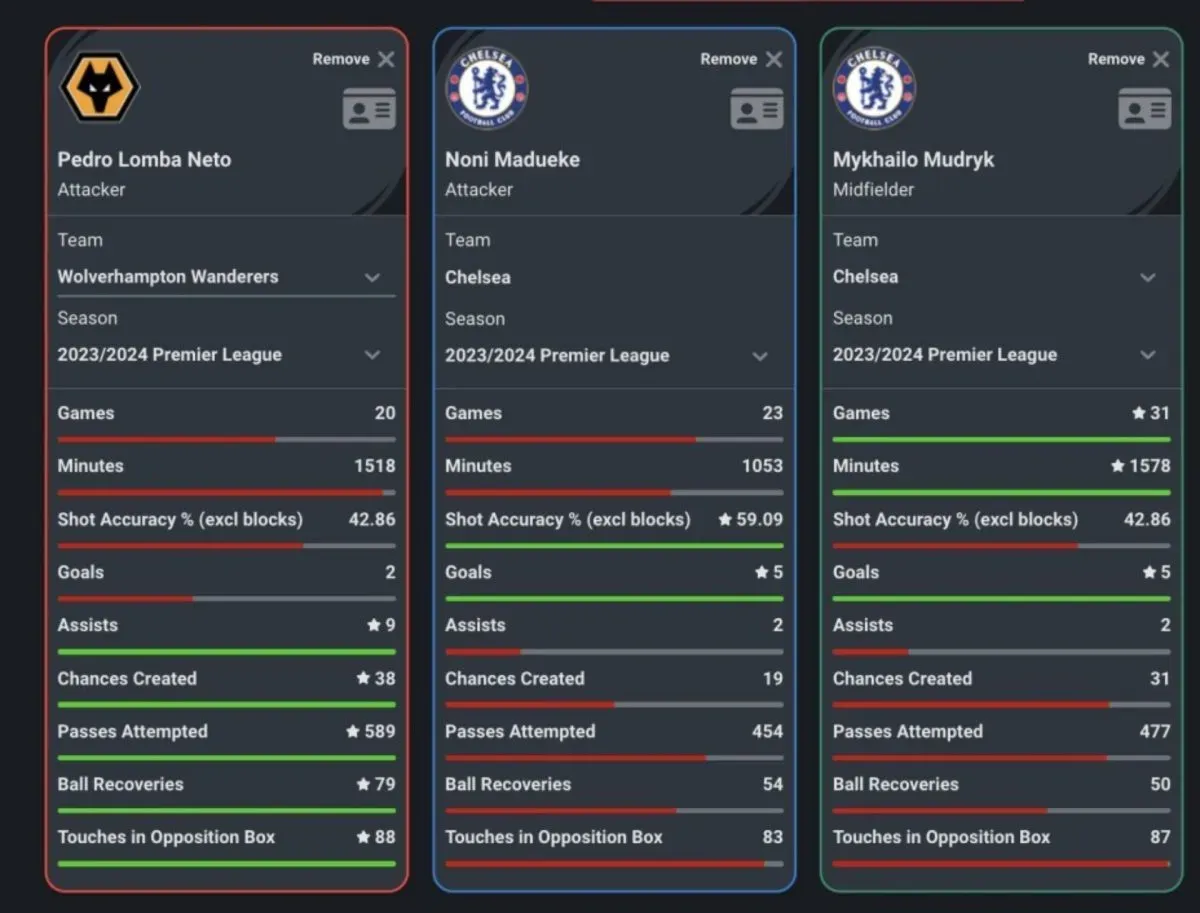The height and width of the screenshot is (913, 1200).
Task: Expand Wolverhampton Wanderers team dropdown
Action: click(x=372, y=277)
